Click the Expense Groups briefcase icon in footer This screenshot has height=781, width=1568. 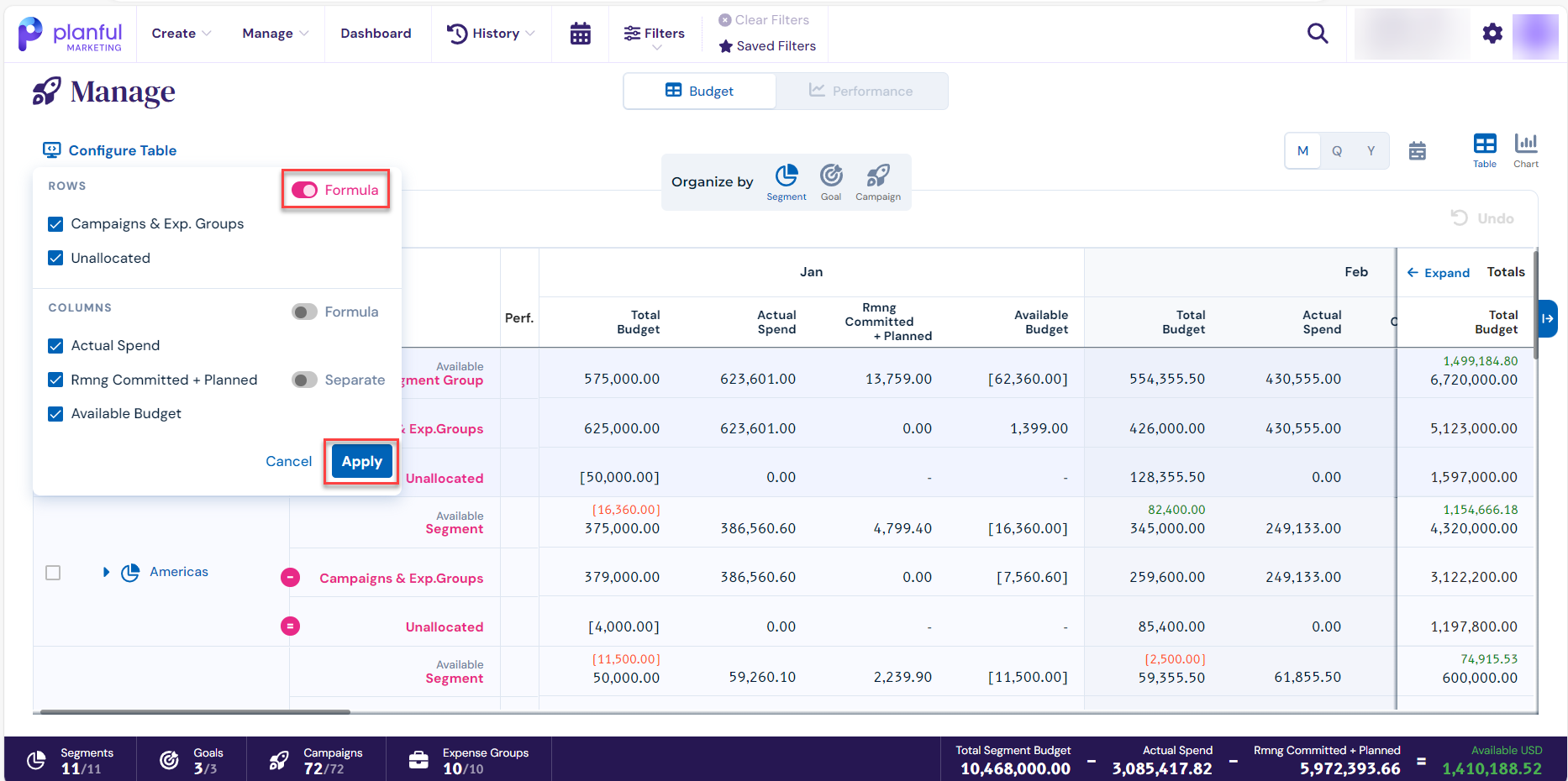418,760
